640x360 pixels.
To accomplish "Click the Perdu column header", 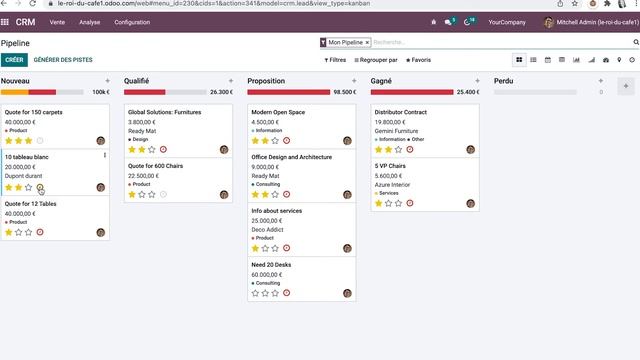I will [503, 81].
